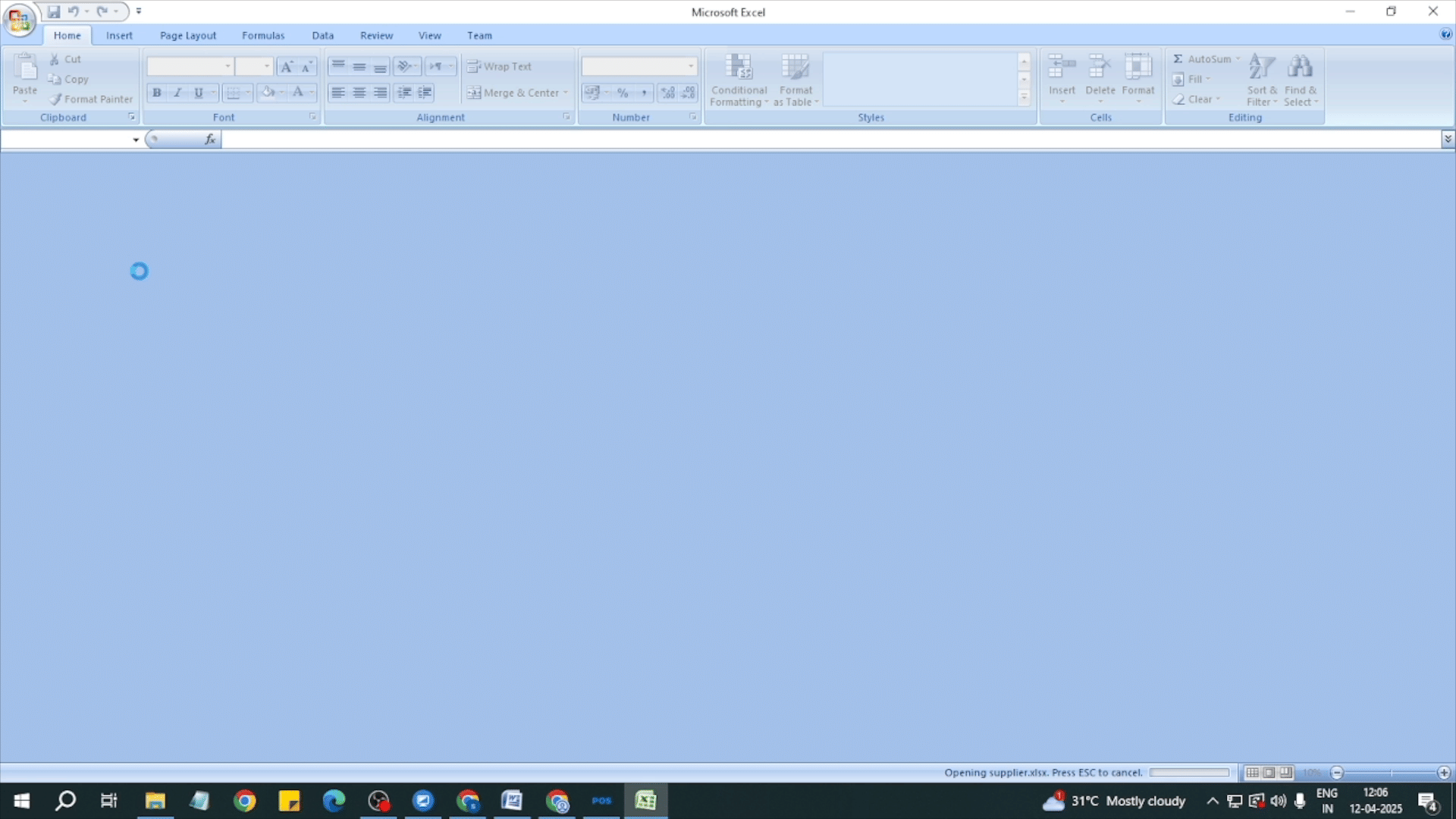The width and height of the screenshot is (1456, 819).
Task: Switch to the Review tab
Action: click(376, 36)
